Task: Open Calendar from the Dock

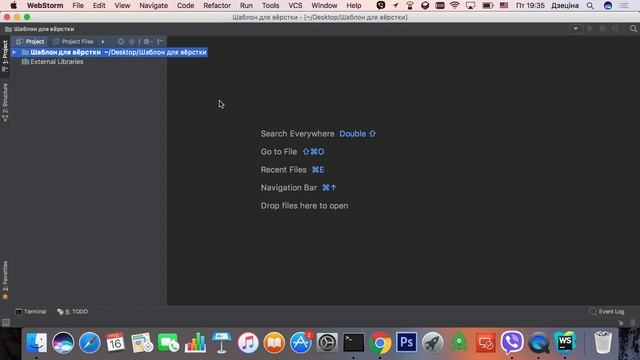Action: (116, 342)
